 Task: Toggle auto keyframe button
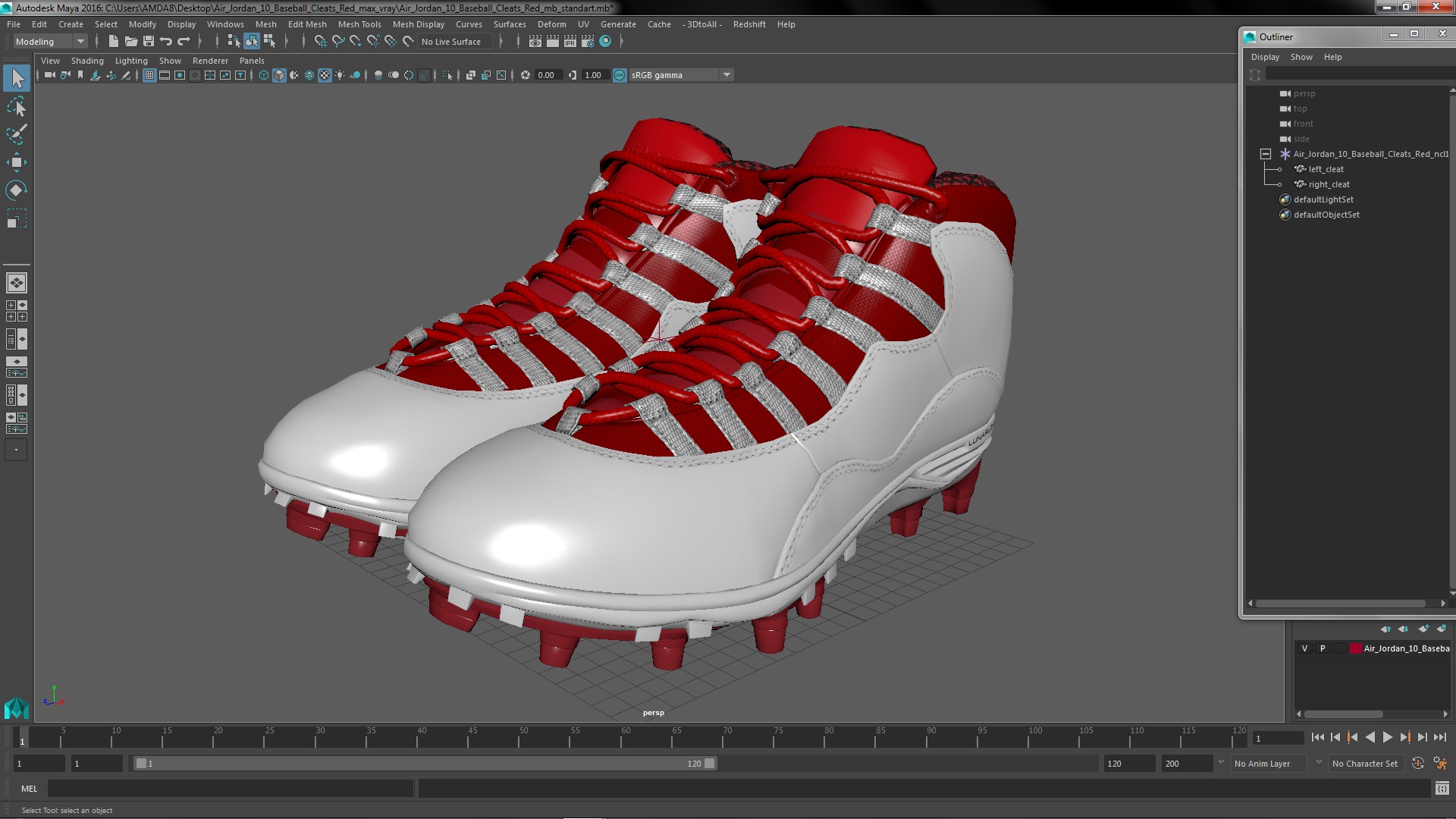click(x=1418, y=764)
